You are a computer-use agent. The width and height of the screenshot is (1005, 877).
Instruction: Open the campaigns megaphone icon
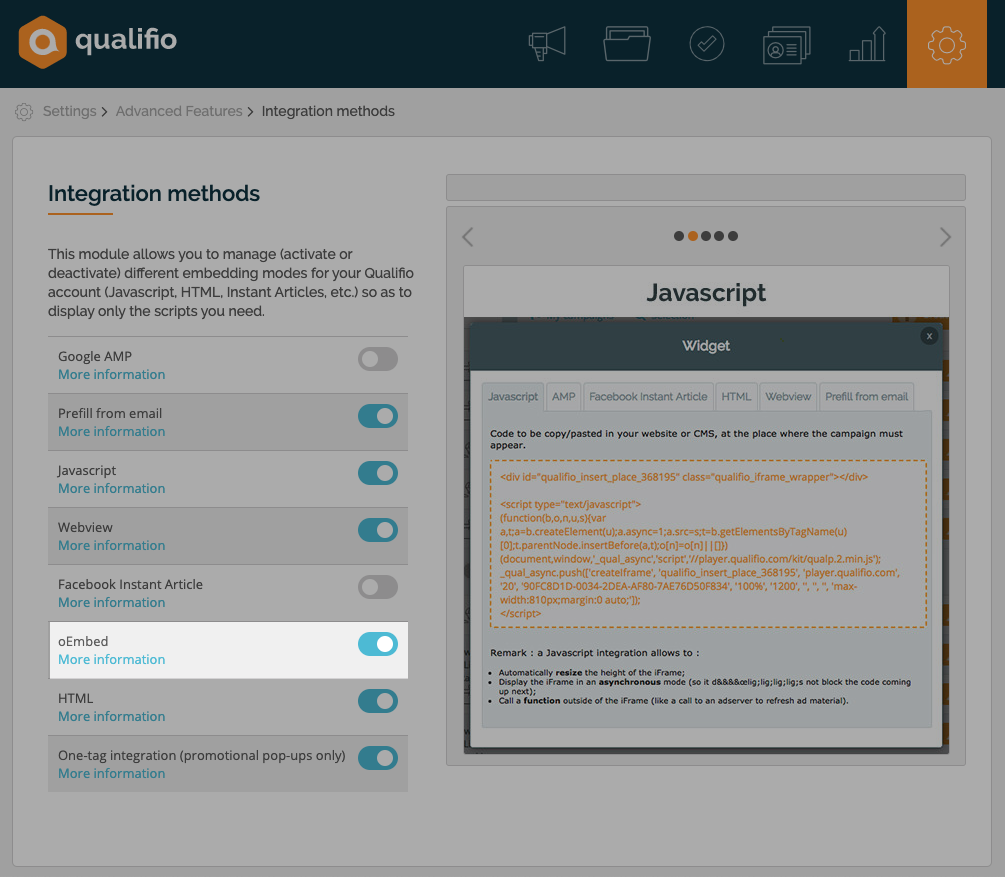click(x=547, y=44)
